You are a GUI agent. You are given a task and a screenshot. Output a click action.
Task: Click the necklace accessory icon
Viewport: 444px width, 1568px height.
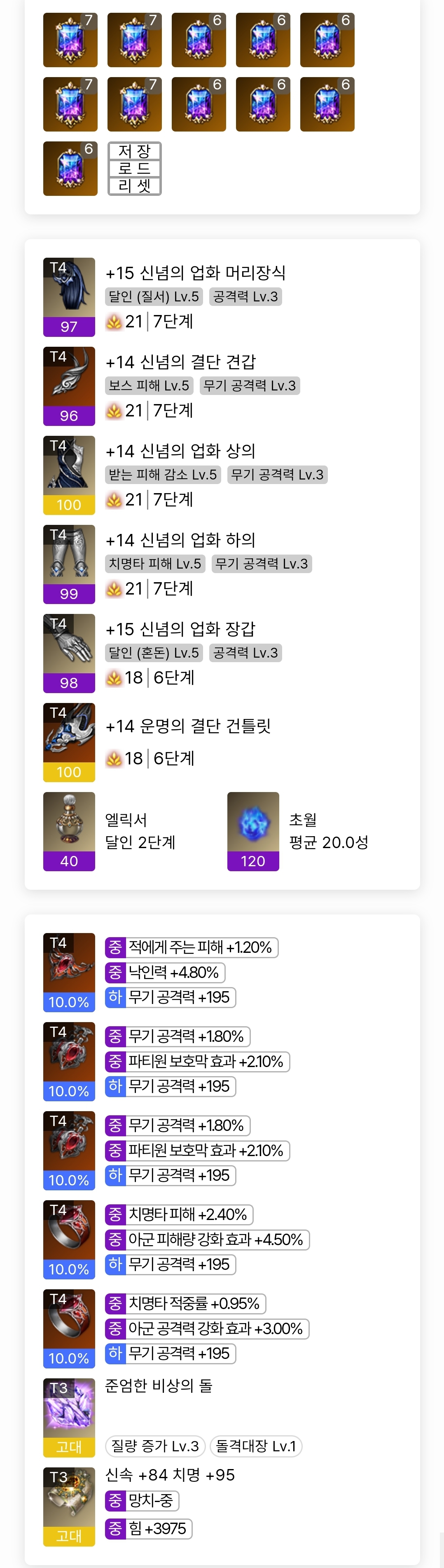(69, 971)
